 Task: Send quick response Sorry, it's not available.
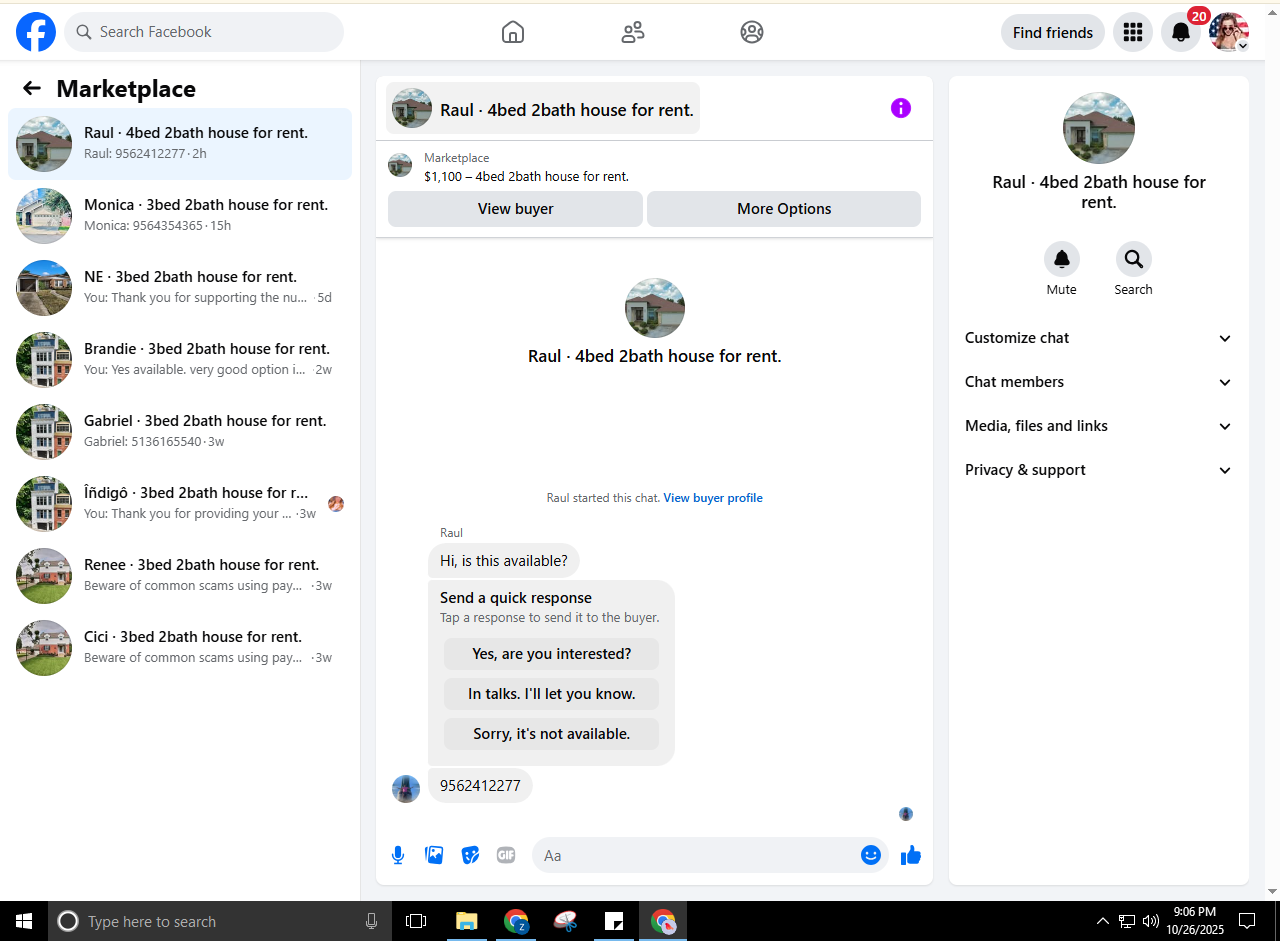pos(551,734)
